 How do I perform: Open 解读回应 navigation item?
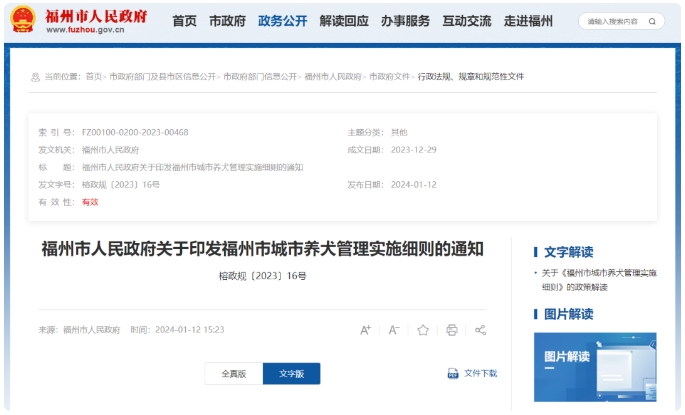[x=344, y=21]
